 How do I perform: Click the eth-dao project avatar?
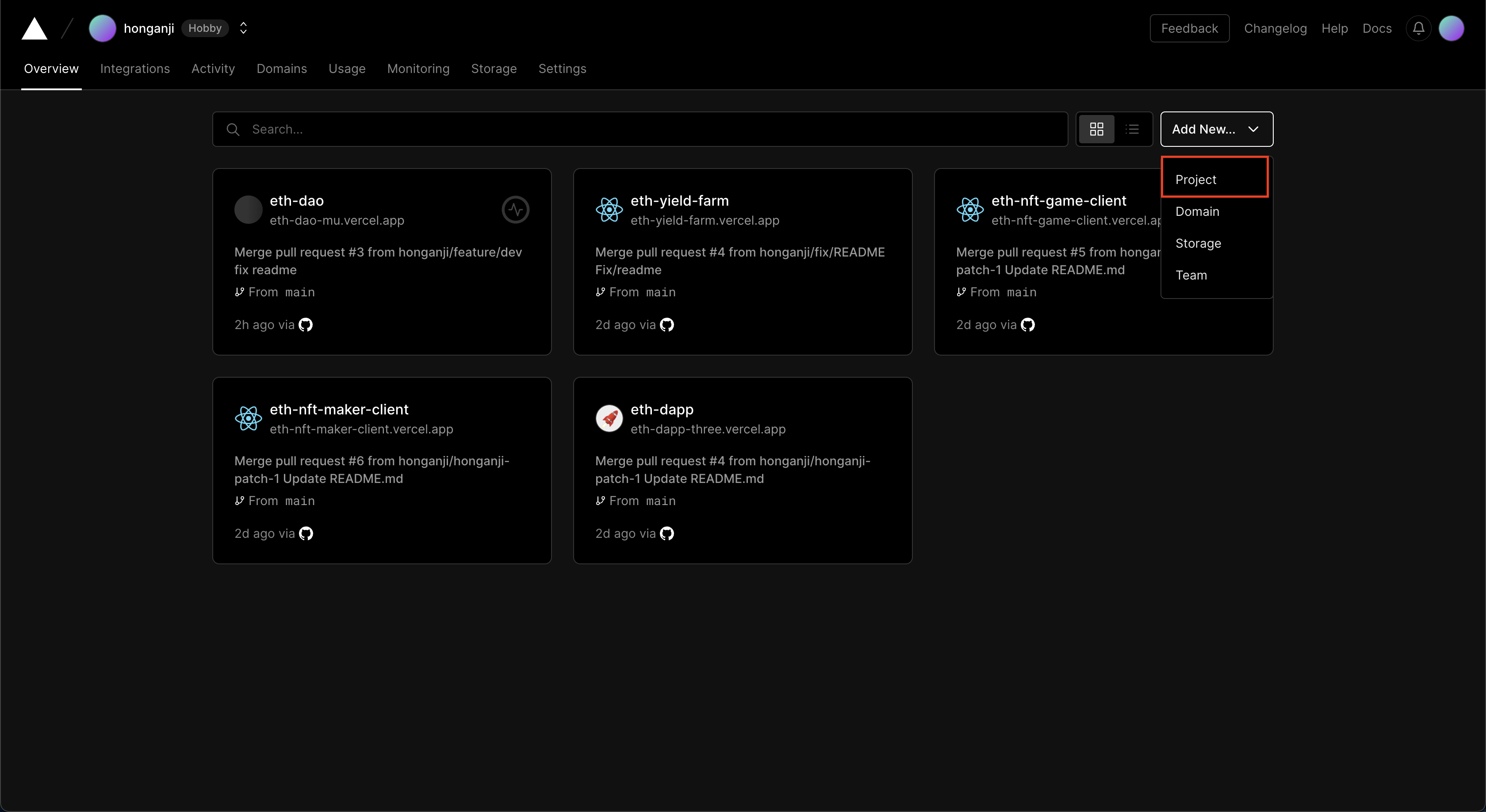pos(248,209)
